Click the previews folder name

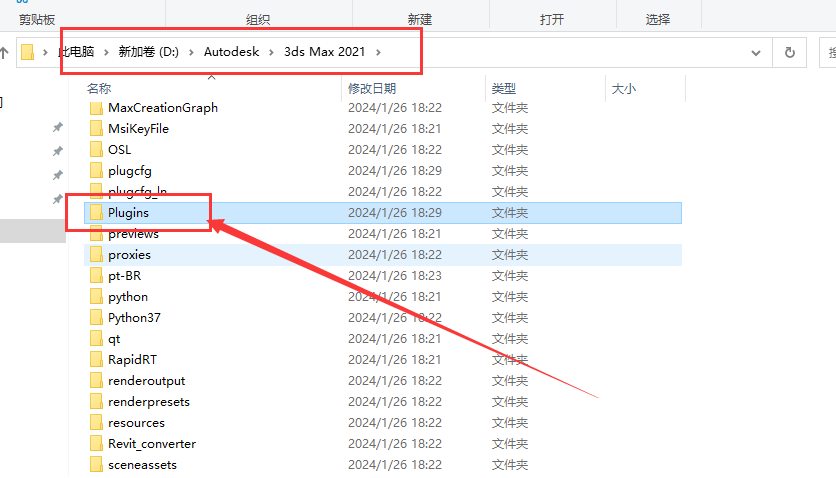pyautogui.click(x=133, y=234)
